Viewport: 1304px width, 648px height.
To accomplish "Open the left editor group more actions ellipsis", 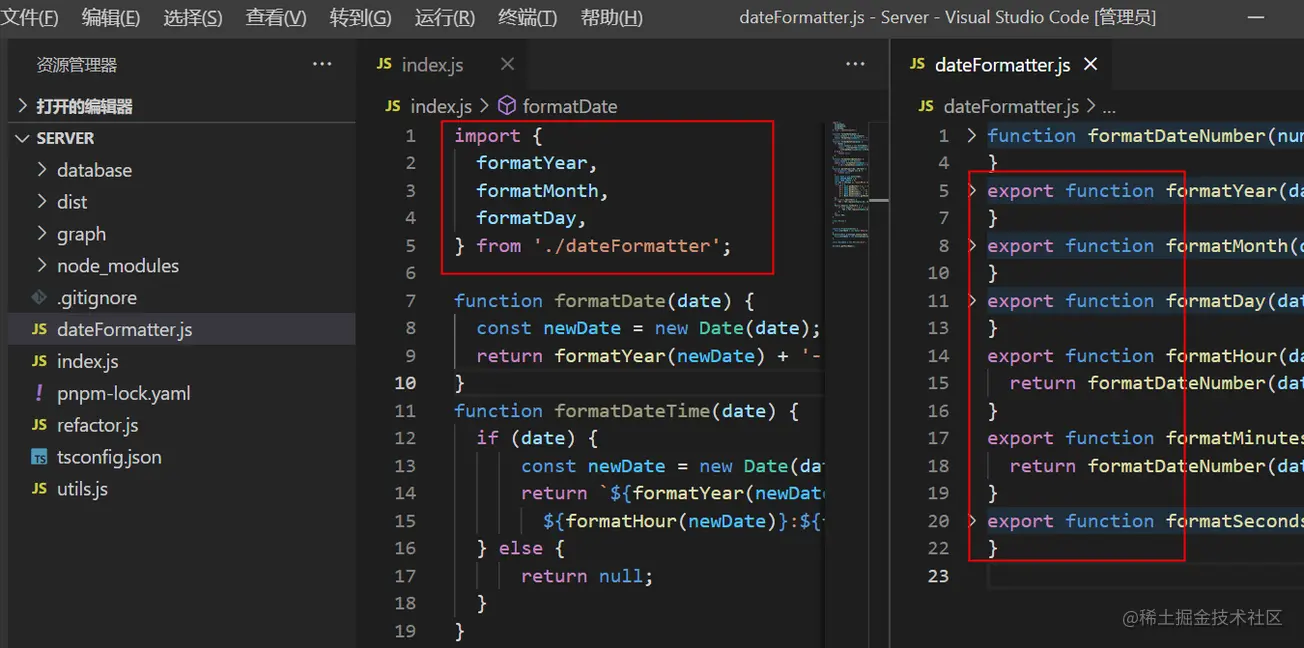I will pyautogui.click(x=855, y=64).
